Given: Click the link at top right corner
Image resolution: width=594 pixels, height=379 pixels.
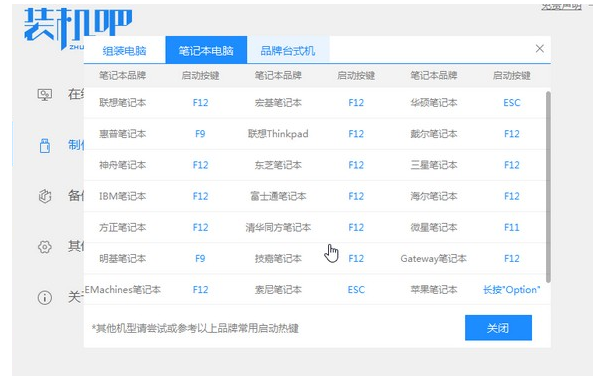Looking at the screenshot, I should [x=561, y=6].
